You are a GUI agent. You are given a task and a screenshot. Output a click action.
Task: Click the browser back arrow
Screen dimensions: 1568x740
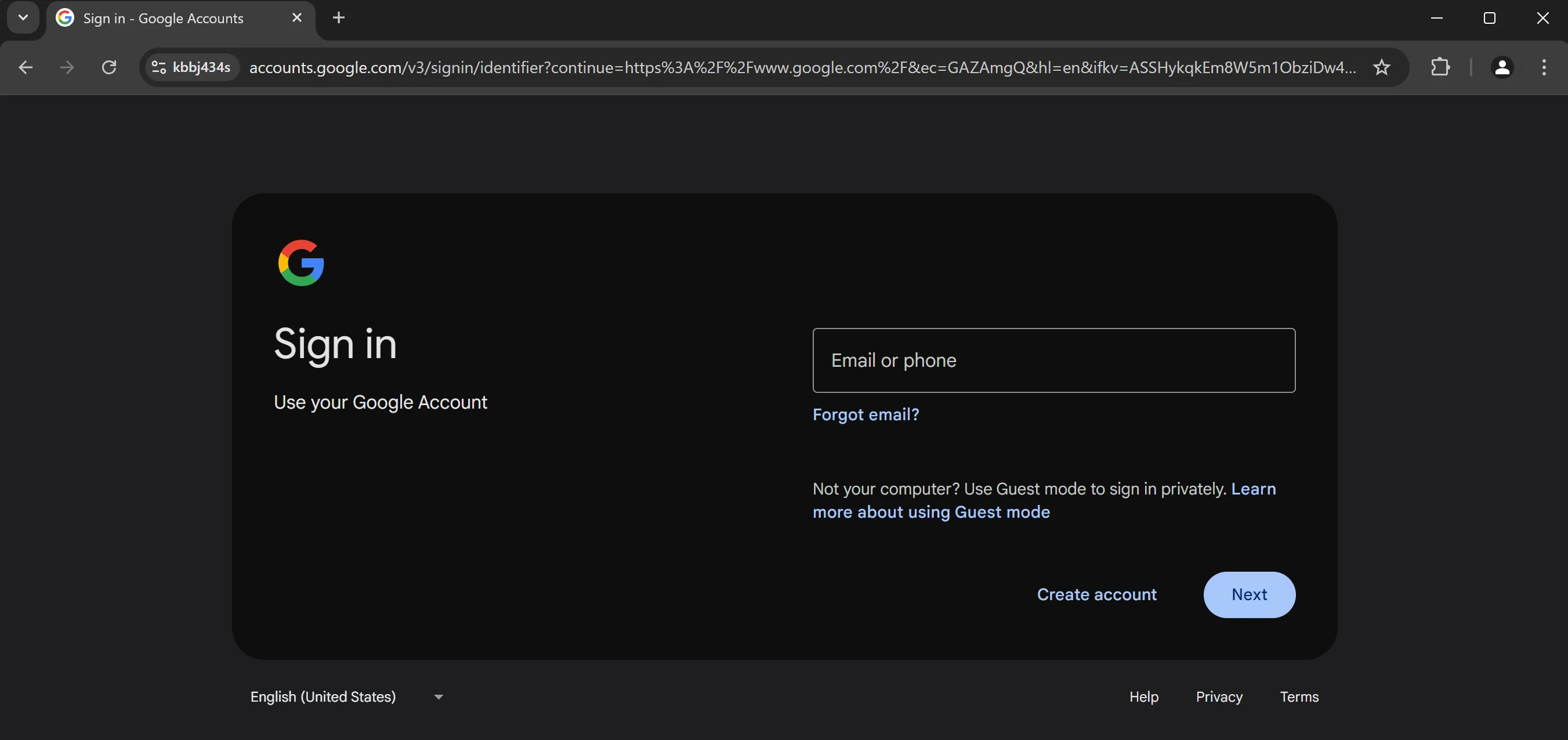point(26,67)
